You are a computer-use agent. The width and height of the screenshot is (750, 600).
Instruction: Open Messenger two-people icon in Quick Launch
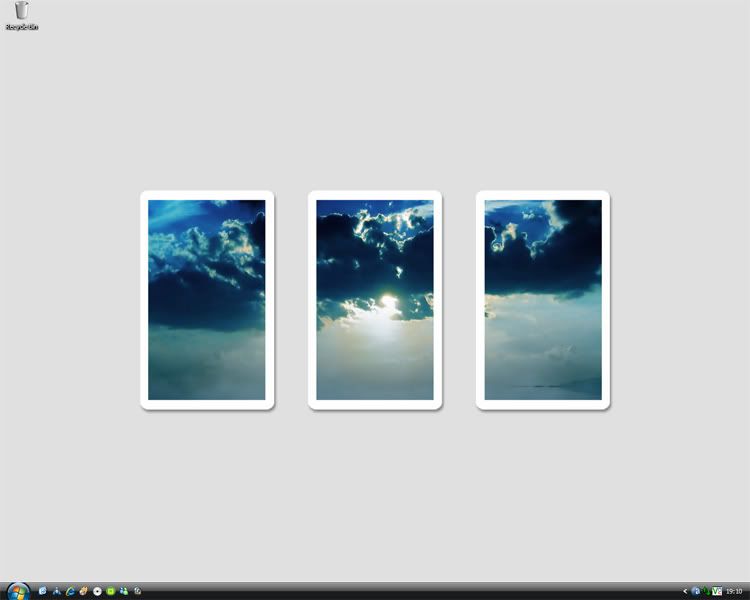(x=124, y=591)
